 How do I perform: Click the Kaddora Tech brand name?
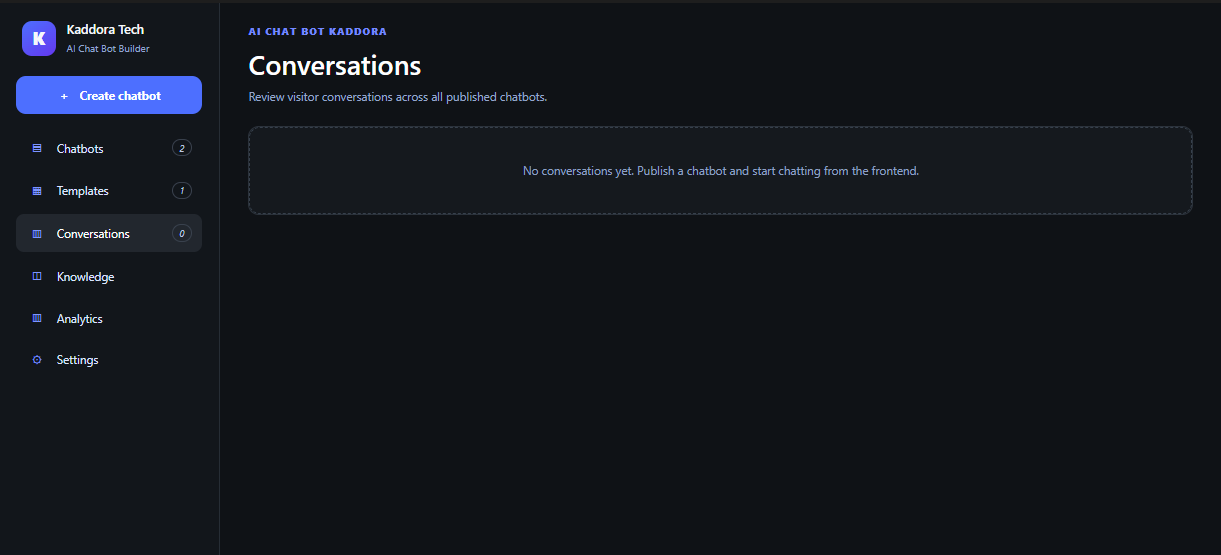point(105,30)
